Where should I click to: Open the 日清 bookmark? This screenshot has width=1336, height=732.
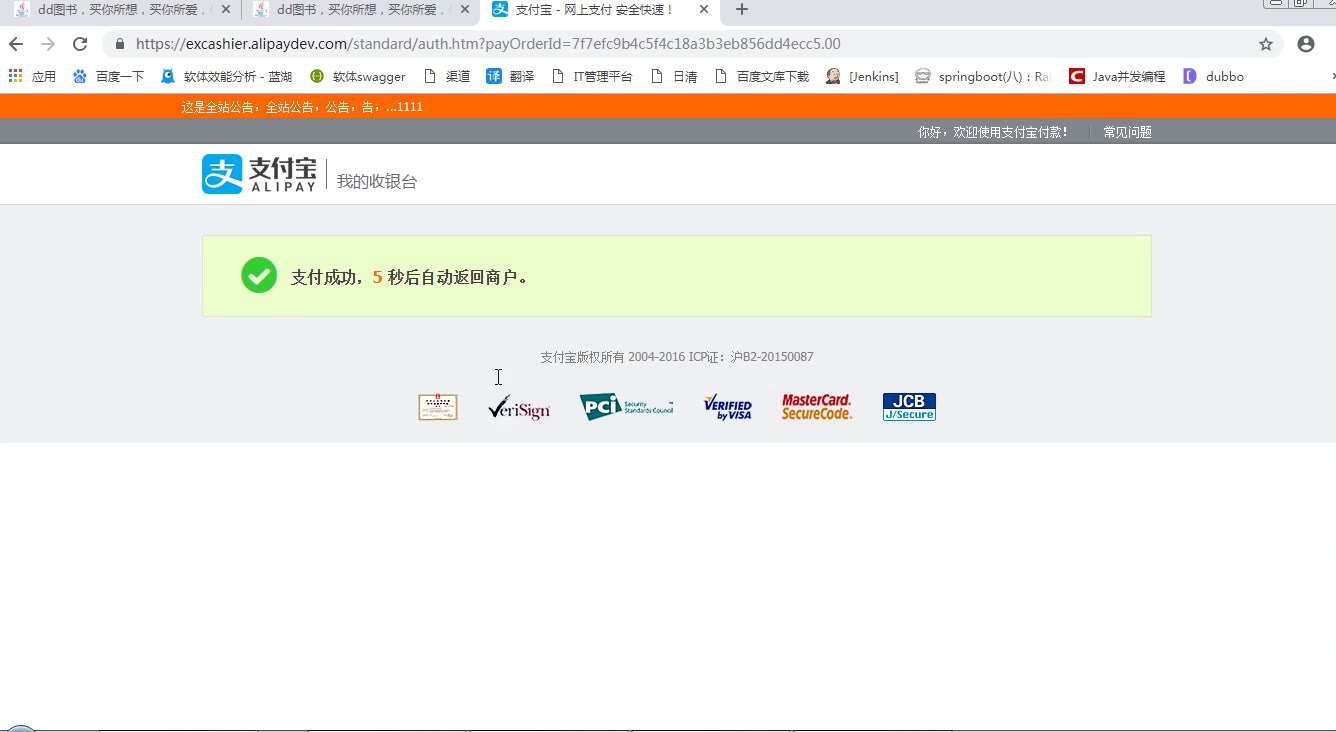coord(674,76)
